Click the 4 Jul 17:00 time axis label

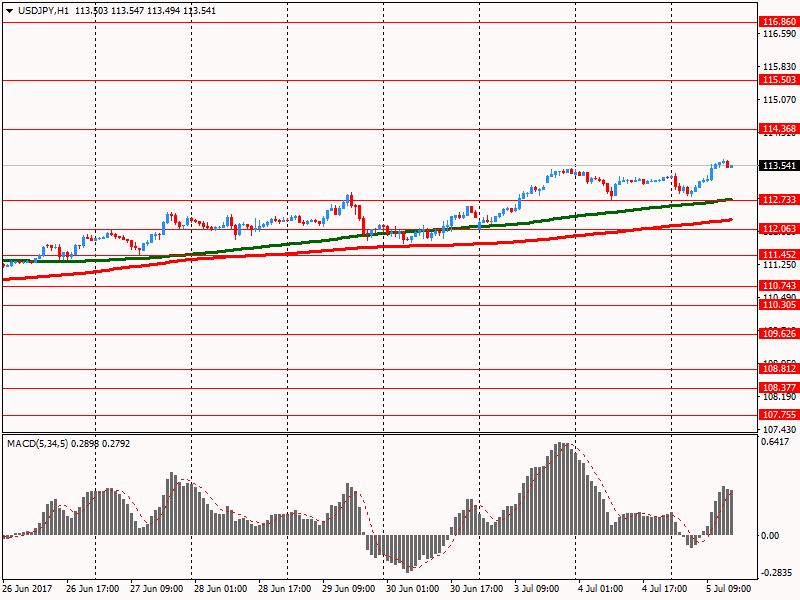coord(665,589)
